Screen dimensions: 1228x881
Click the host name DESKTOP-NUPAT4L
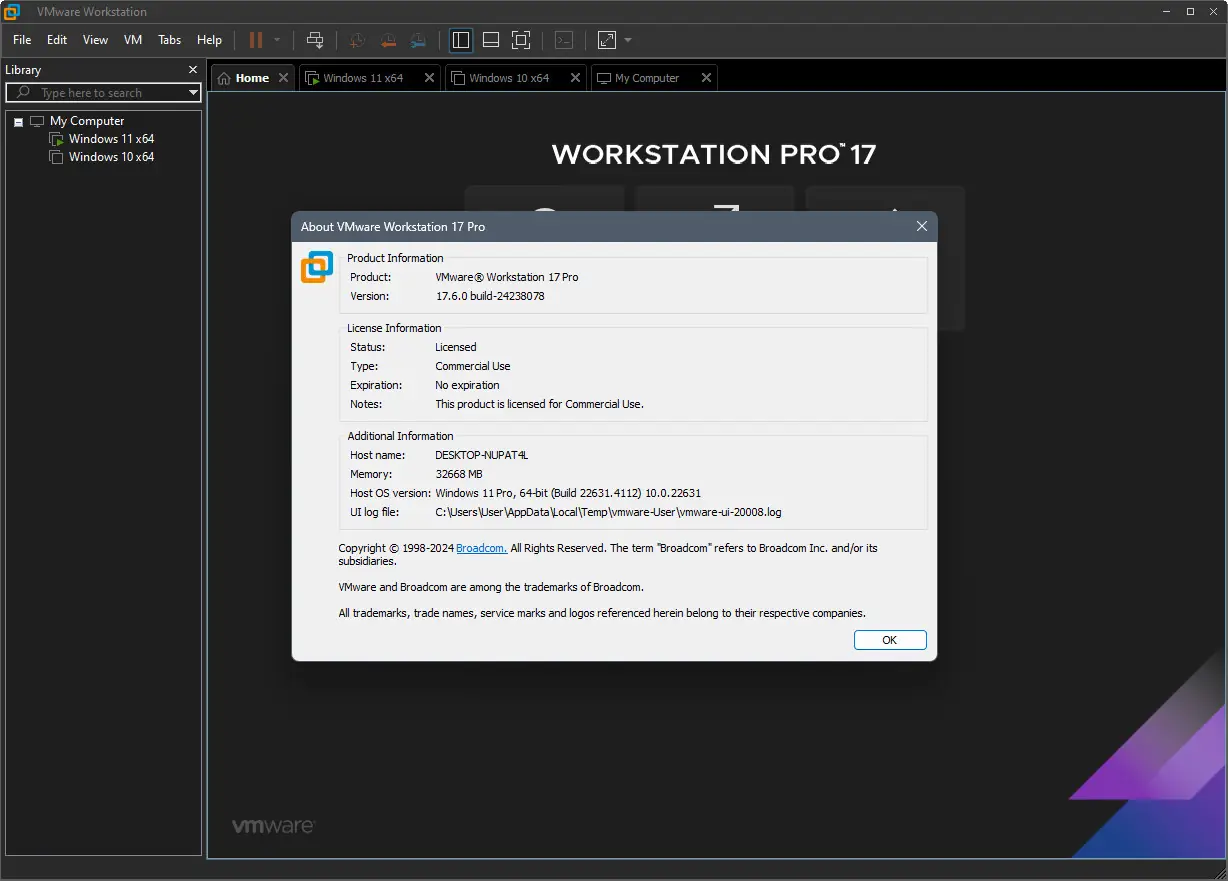tap(481, 455)
